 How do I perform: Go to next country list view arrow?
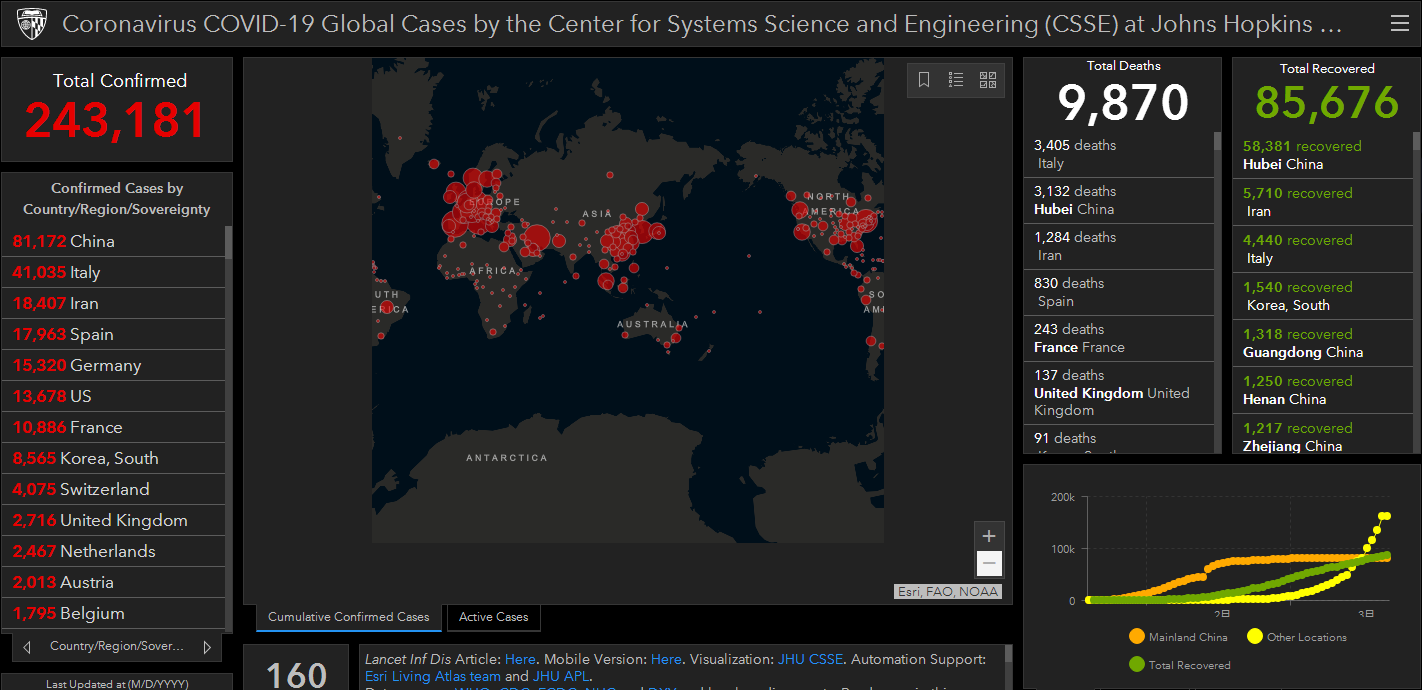click(207, 647)
